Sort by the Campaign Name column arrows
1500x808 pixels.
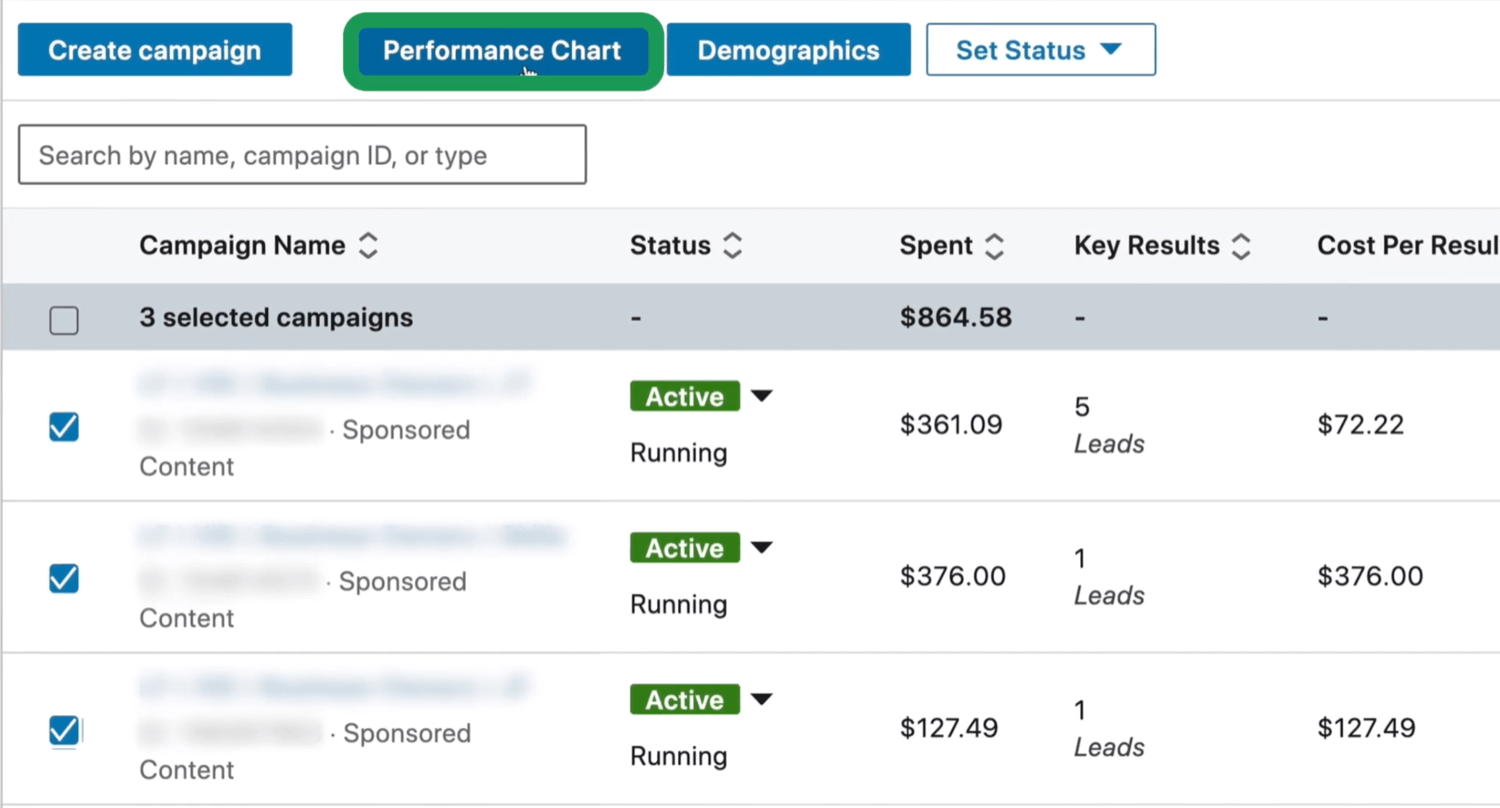pos(367,245)
